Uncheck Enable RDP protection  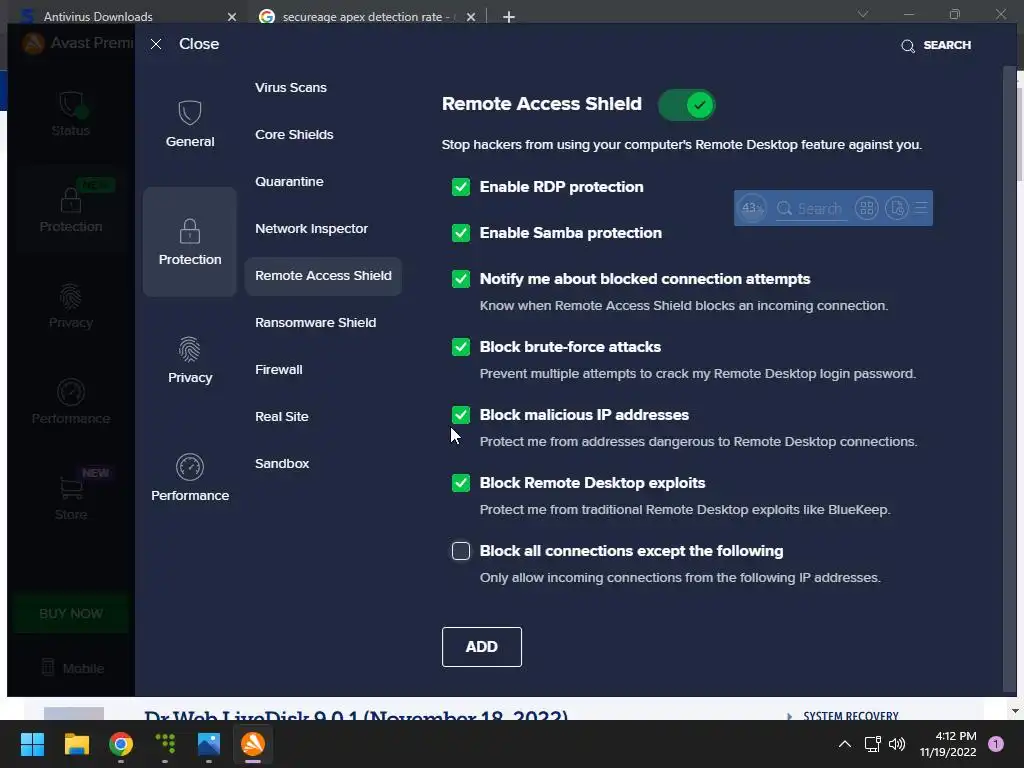click(x=461, y=187)
